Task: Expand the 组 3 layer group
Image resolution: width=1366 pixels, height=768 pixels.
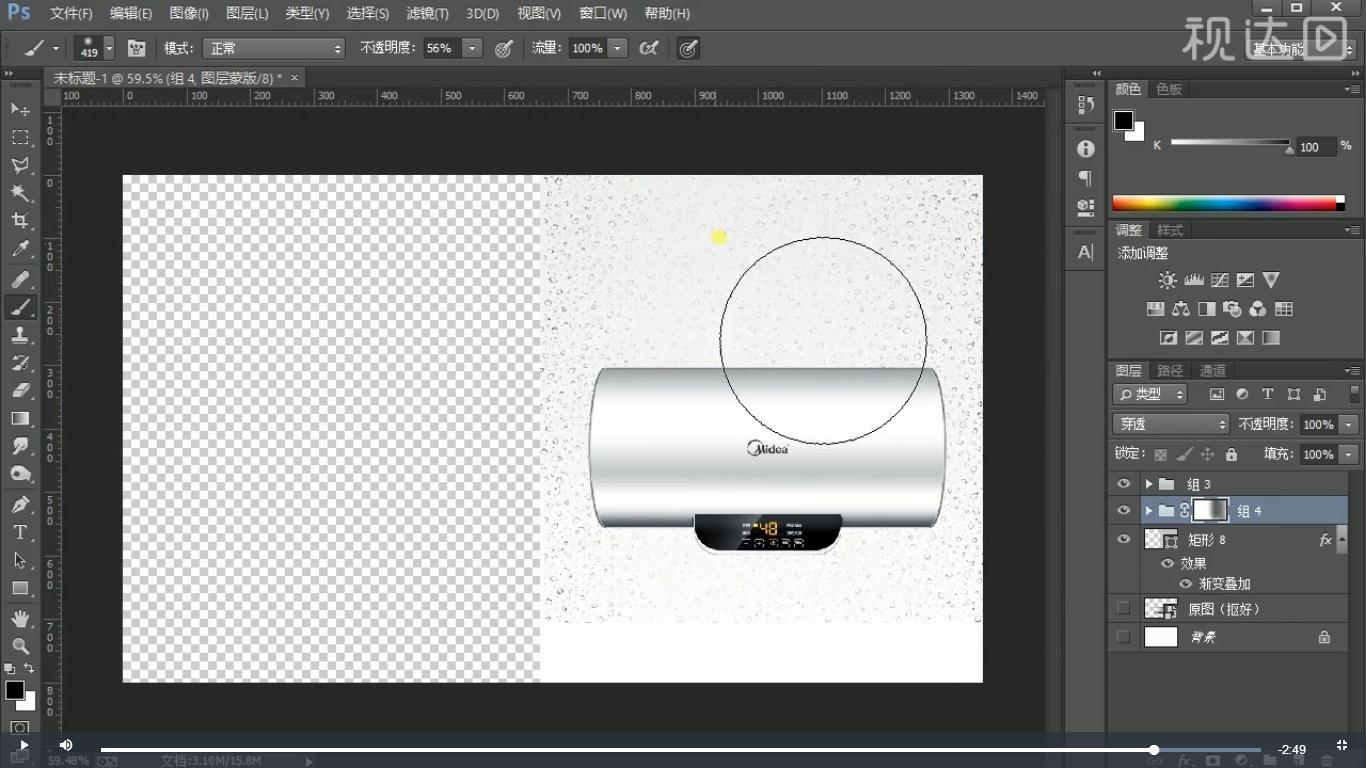Action: (1149, 484)
